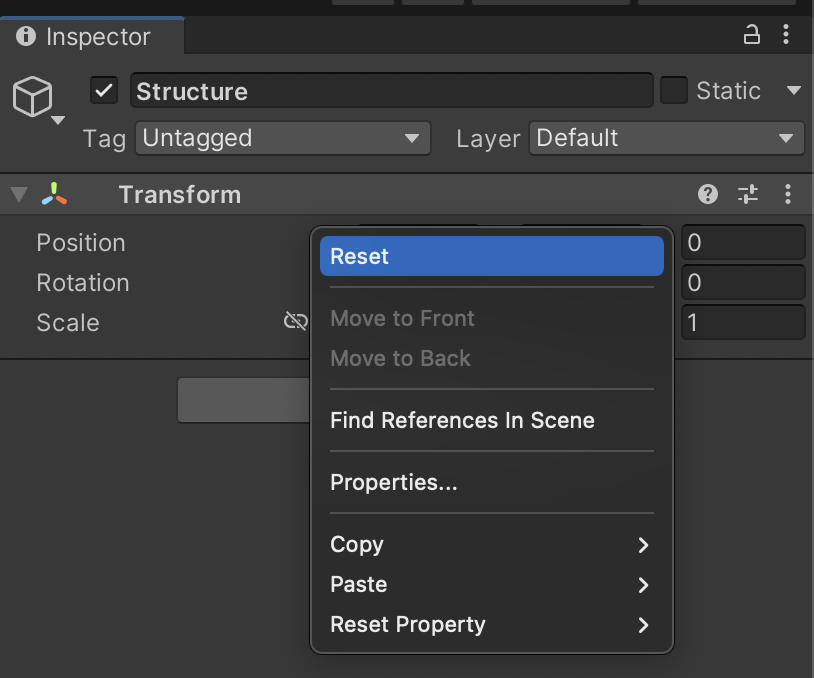Open the Layer dropdown showing Default

[x=666, y=138]
